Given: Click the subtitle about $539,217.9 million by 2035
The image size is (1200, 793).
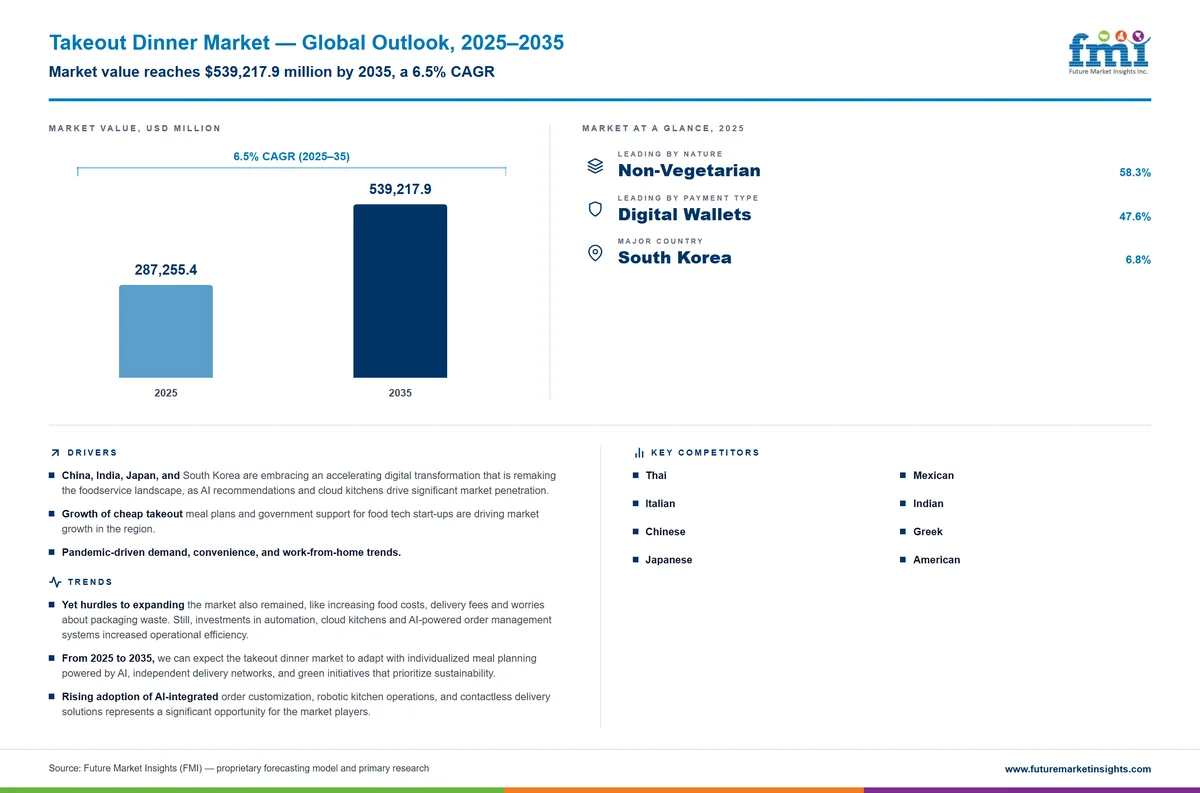Looking at the screenshot, I should click(272, 72).
